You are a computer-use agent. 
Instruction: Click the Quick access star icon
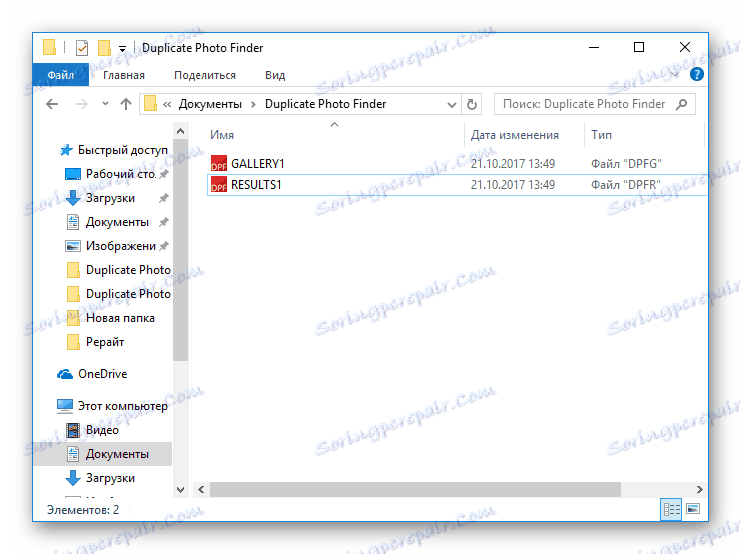pyautogui.click(x=66, y=150)
